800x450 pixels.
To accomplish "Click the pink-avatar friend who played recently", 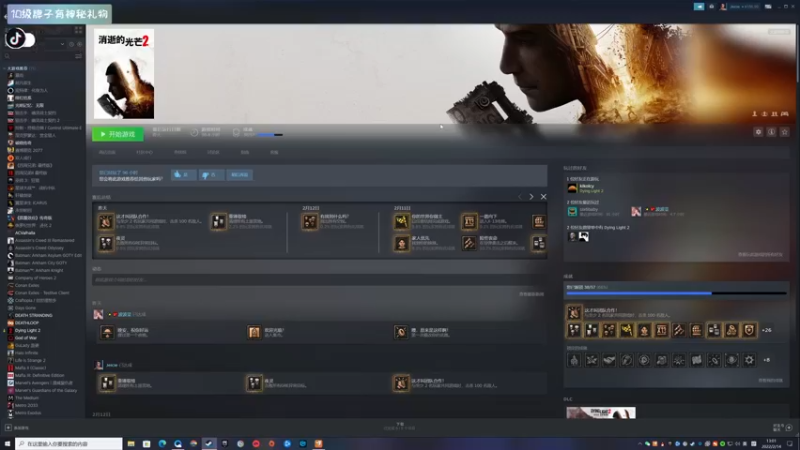I will pyautogui.click(x=636, y=211).
